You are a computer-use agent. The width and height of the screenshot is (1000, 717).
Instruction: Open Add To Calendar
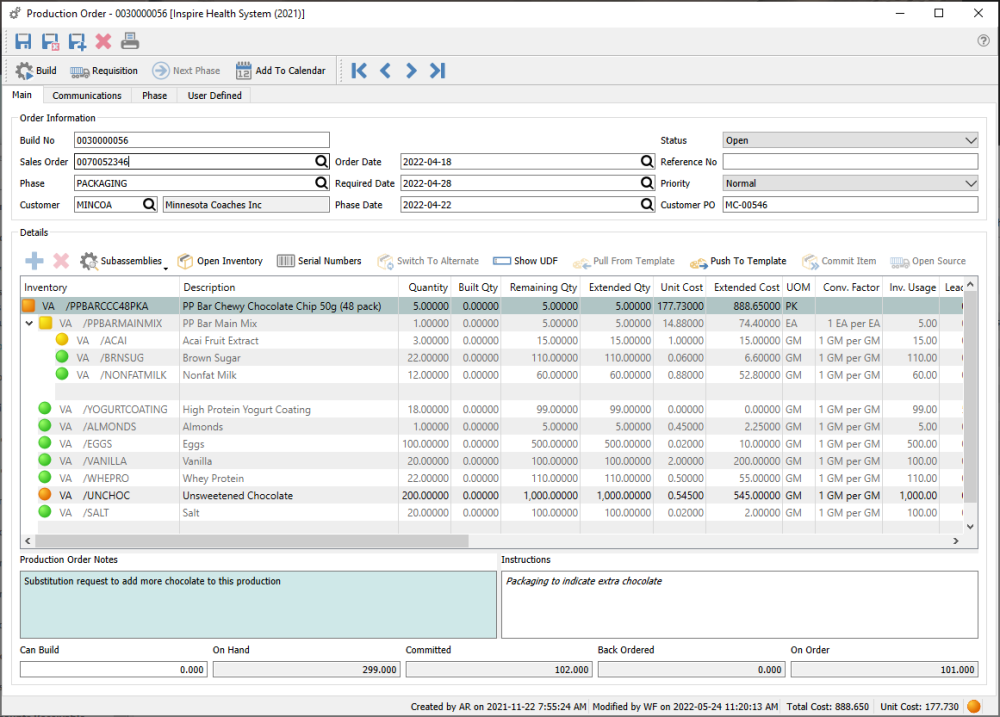coord(280,71)
